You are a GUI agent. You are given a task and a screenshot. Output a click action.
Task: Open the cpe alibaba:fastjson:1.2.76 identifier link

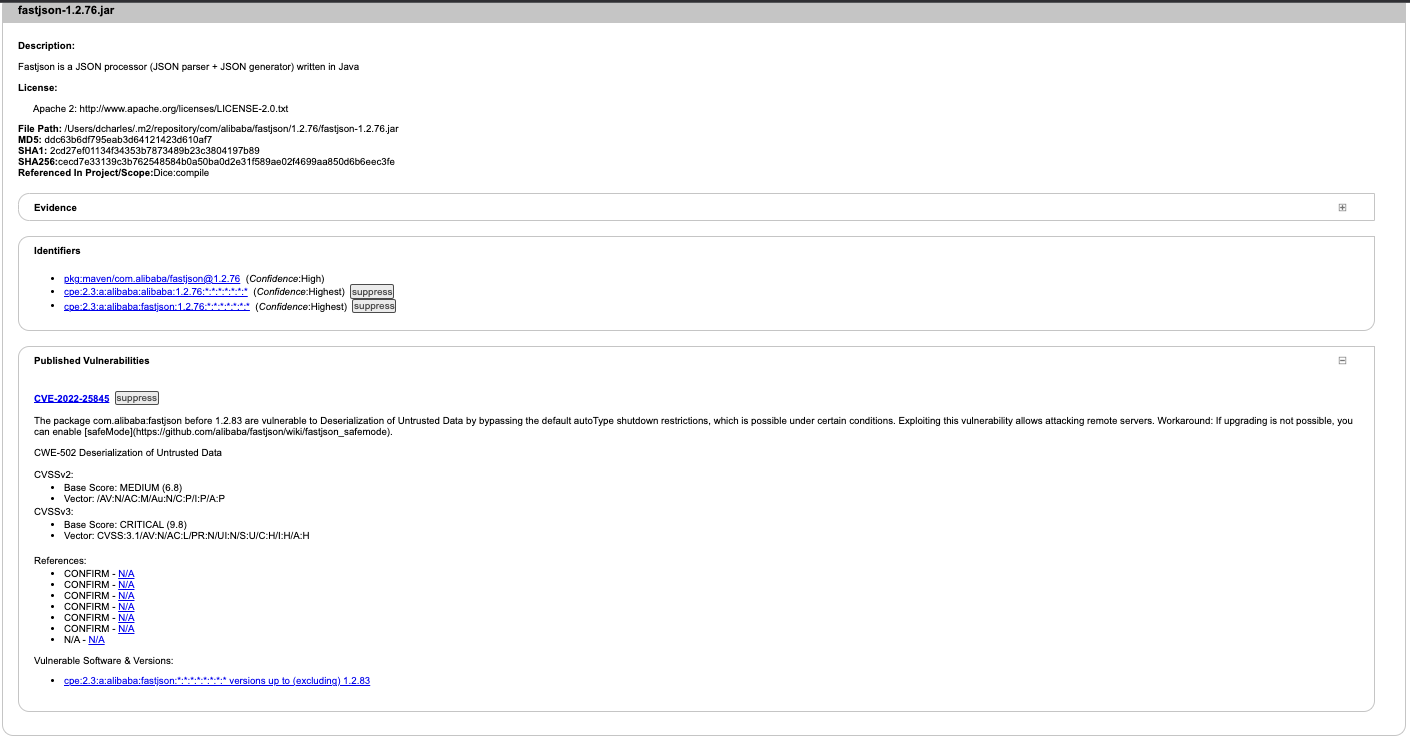pyautogui.click(x=156, y=307)
